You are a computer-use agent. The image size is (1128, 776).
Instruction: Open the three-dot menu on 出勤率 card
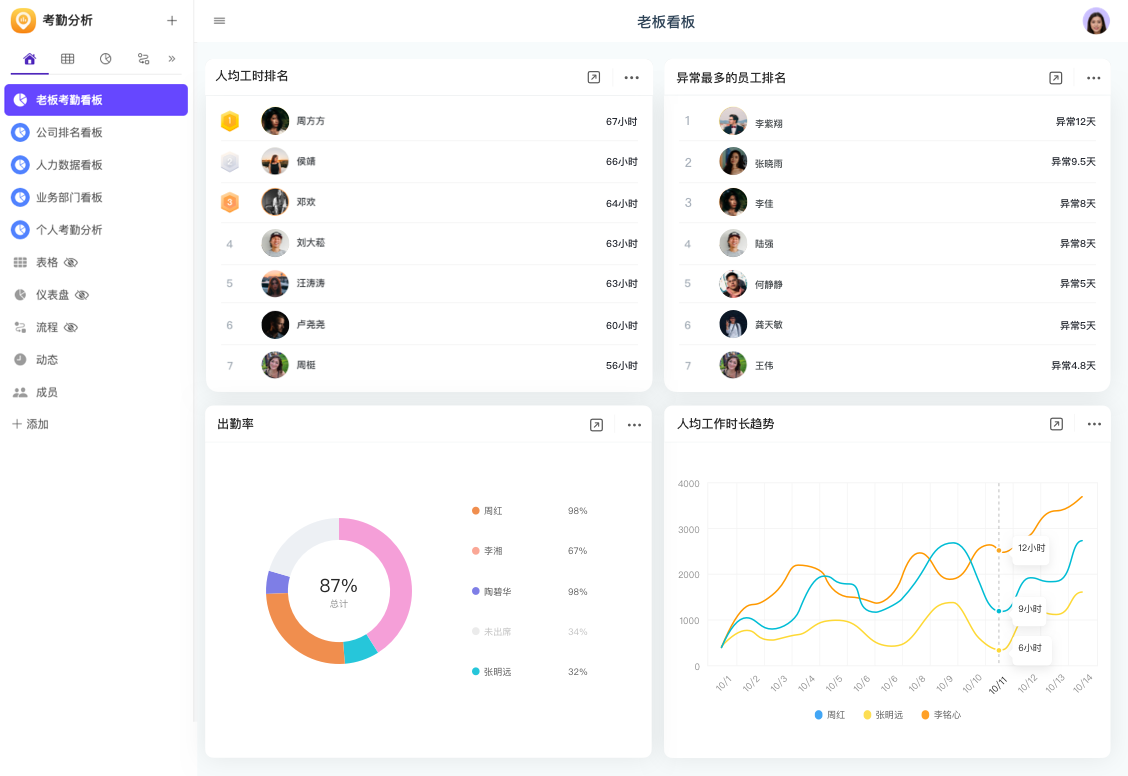(x=634, y=425)
